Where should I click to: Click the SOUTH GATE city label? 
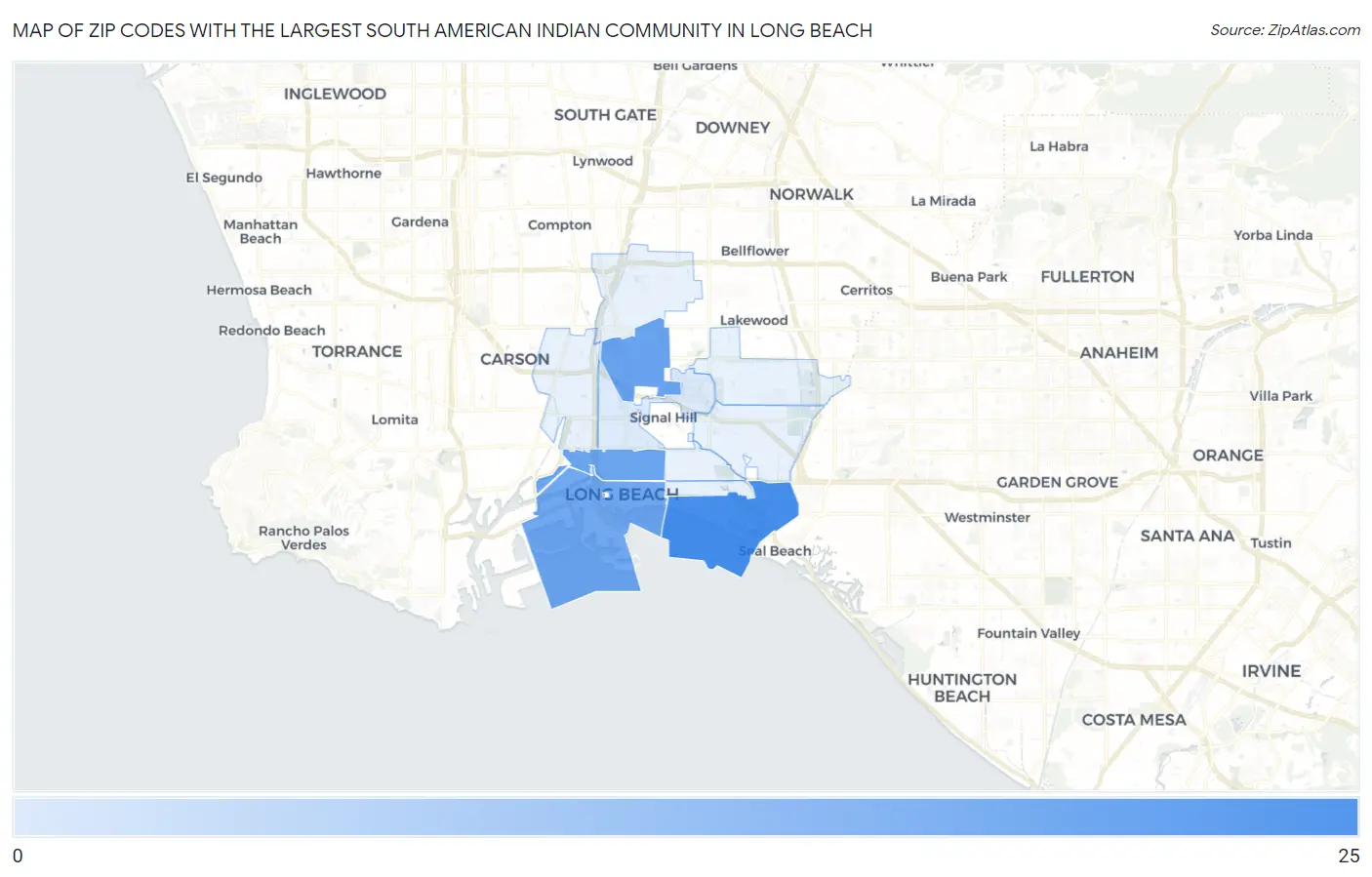[x=605, y=114]
